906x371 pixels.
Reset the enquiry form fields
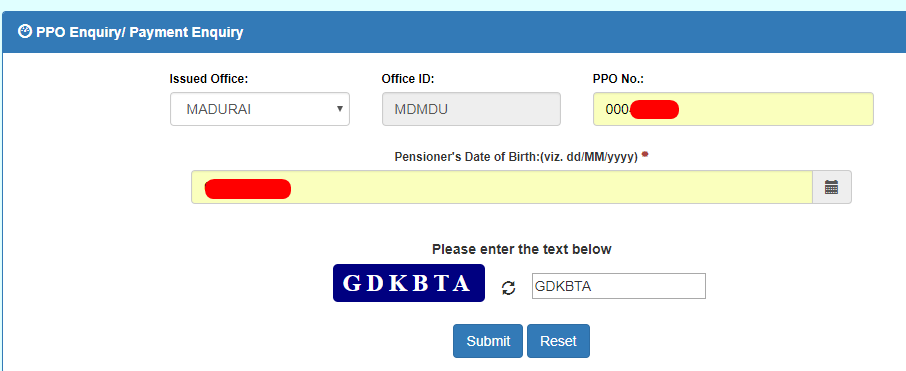pos(558,341)
